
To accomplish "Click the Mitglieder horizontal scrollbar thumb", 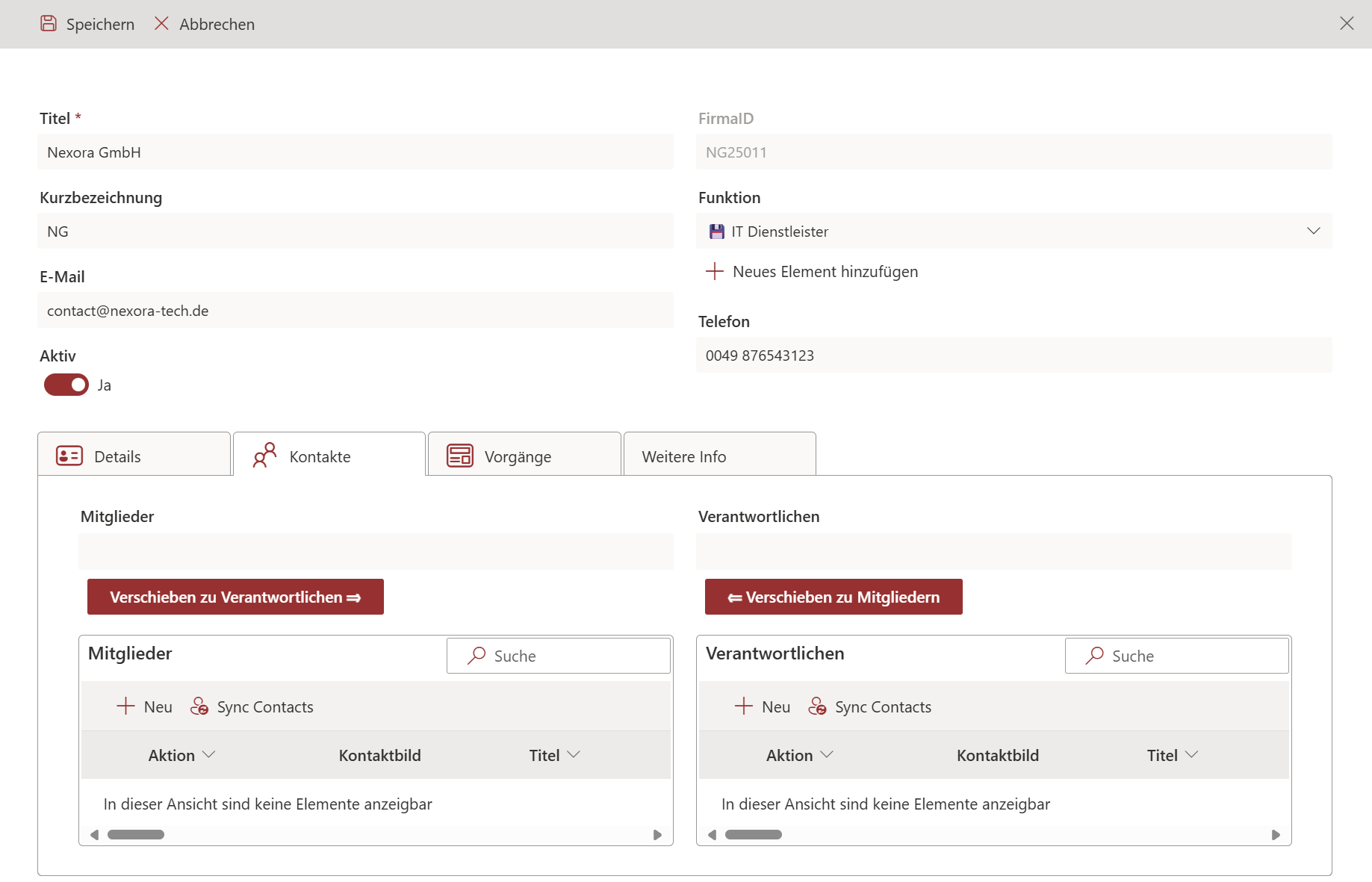I will 136,834.
